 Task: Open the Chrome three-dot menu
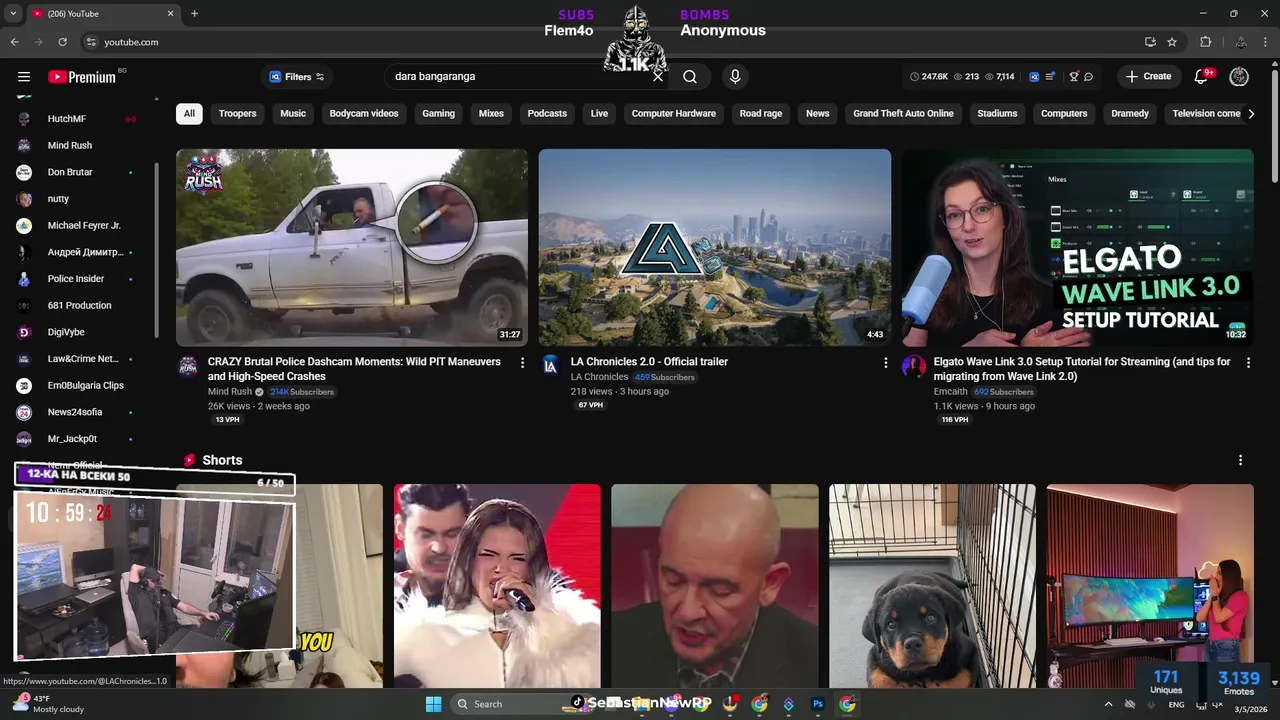coord(1267,42)
